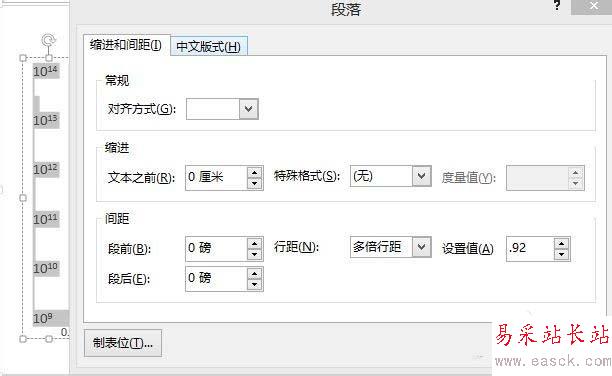The height and width of the screenshot is (376, 612).
Task: Expand the 对齐方式 alignment dropdown
Action: [x=249, y=109]
